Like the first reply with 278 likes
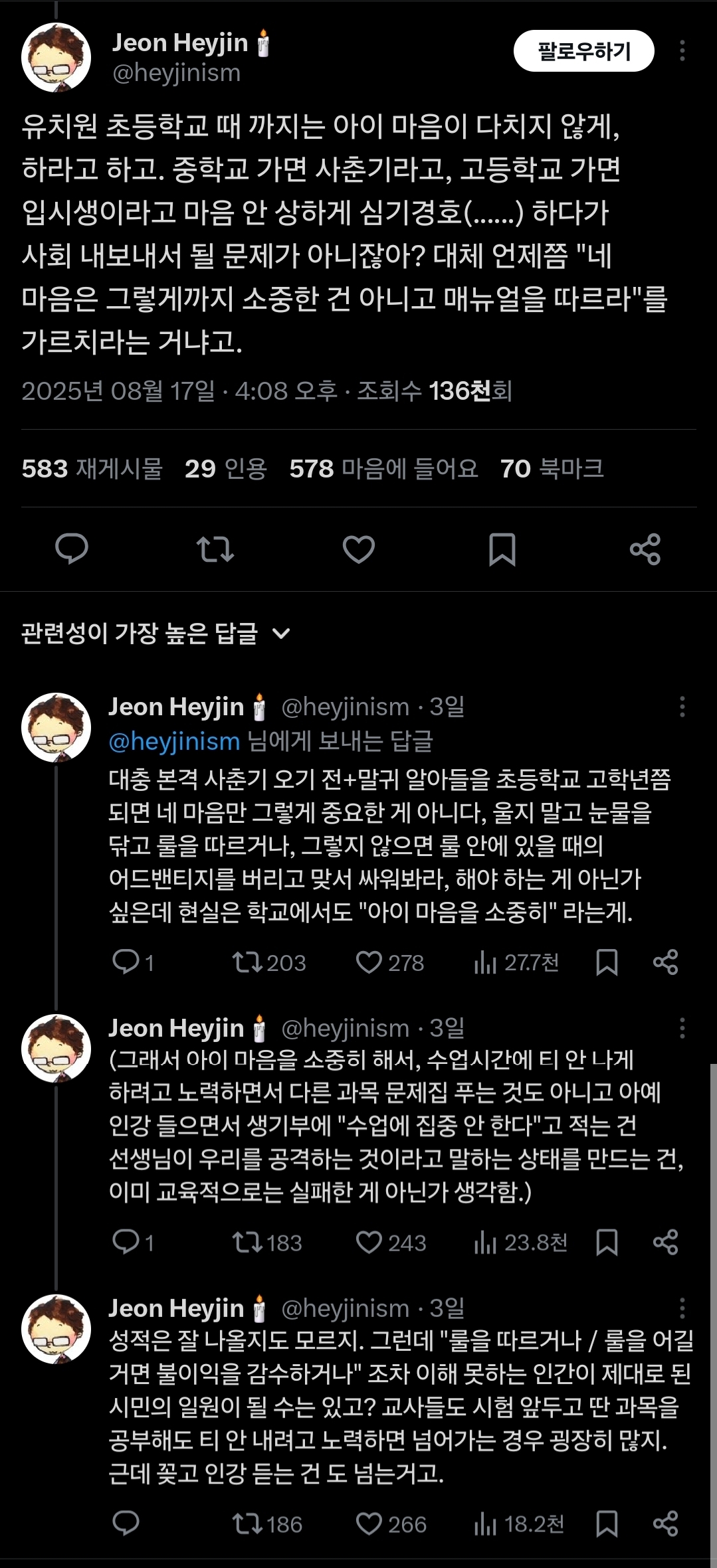The image size is (717, 1568). coord(390,962)
